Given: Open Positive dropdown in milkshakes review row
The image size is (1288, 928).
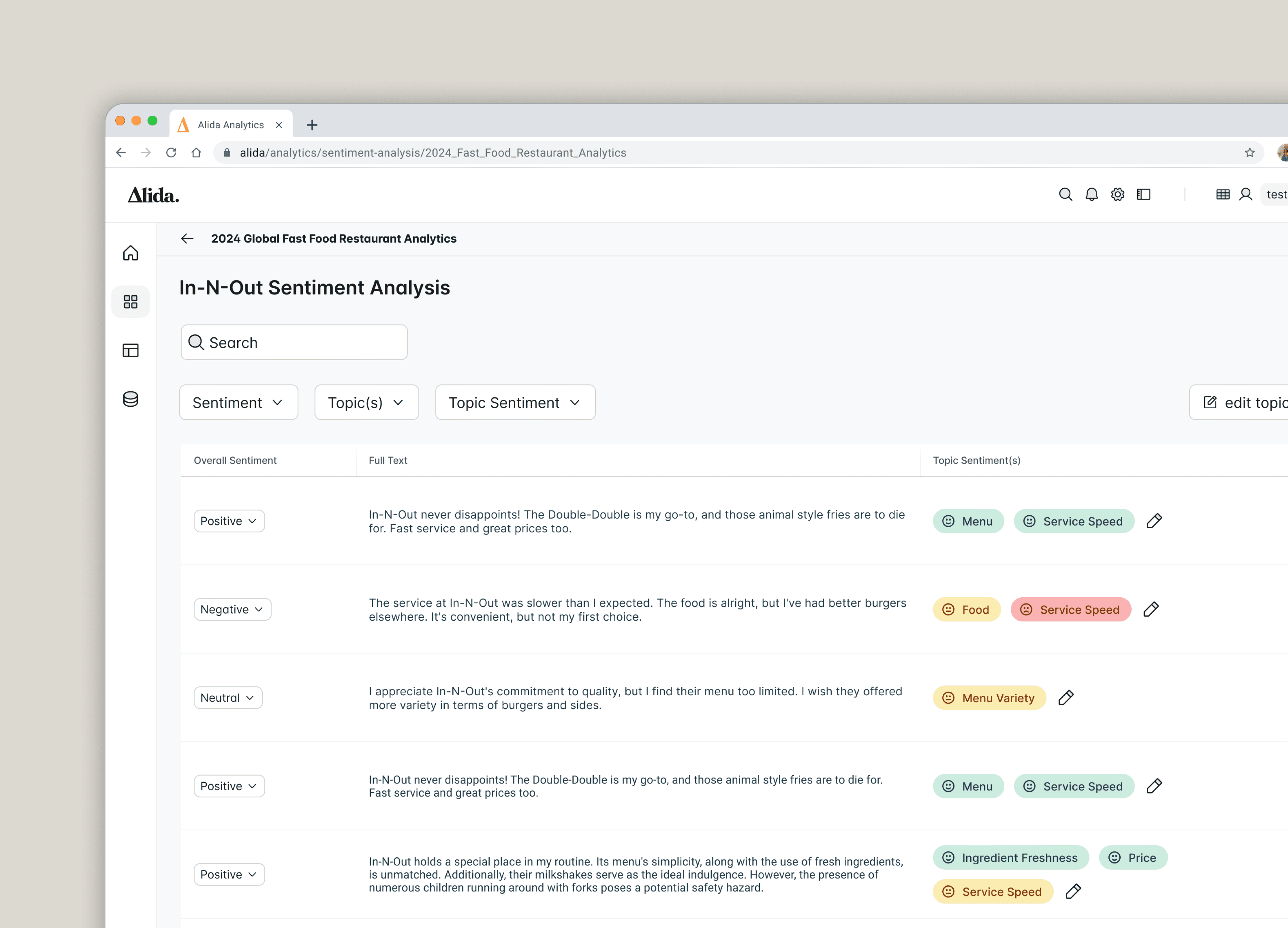Looking at the screenshot, I should click(x=229, y=875).
